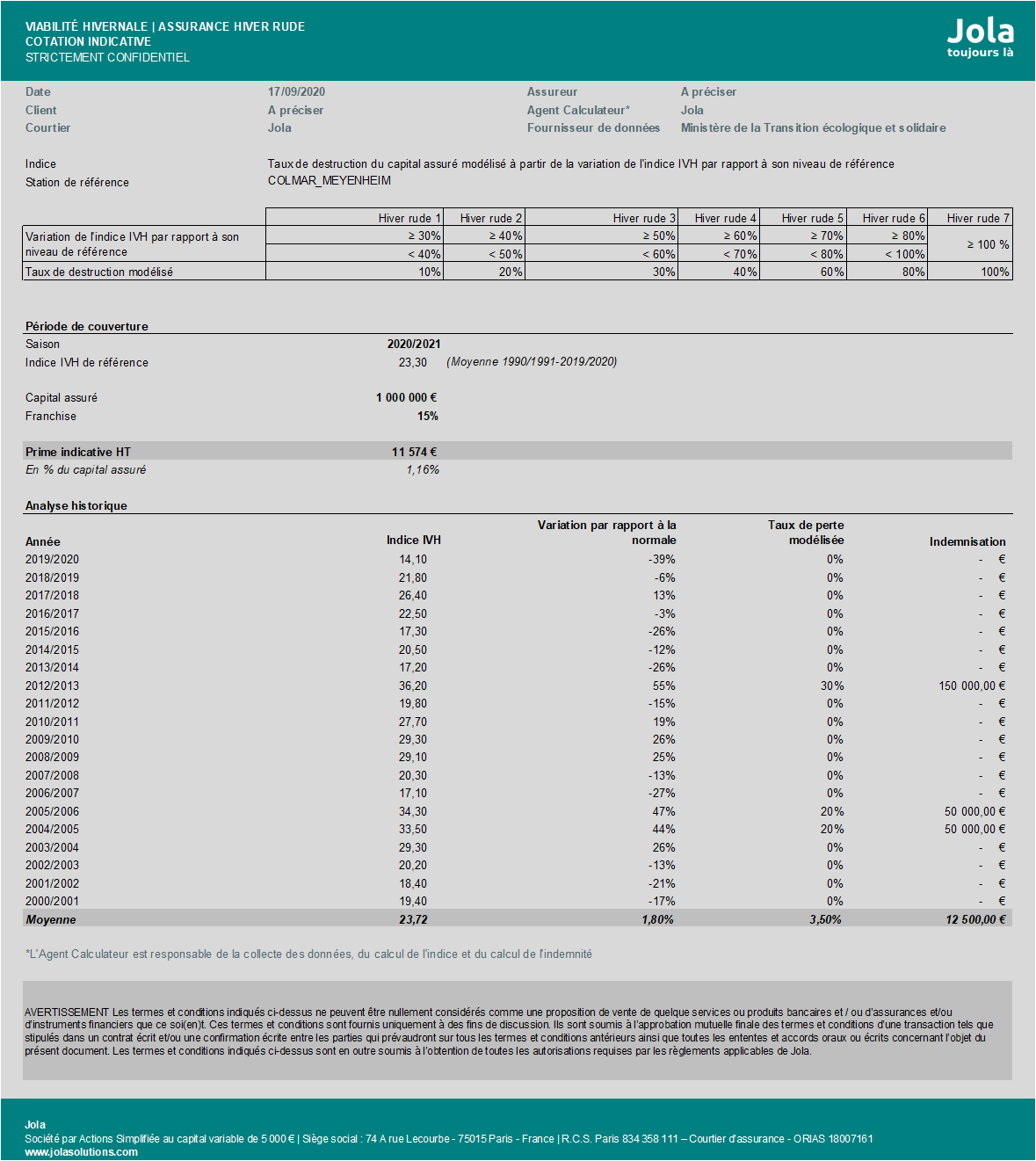Open the www.jolasolutions.com link in the footer

81,1151
